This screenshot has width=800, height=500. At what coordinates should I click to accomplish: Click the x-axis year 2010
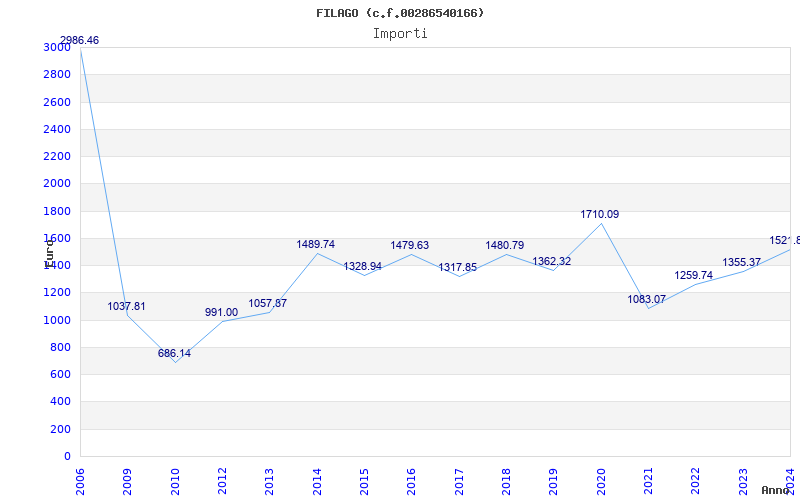175,482
